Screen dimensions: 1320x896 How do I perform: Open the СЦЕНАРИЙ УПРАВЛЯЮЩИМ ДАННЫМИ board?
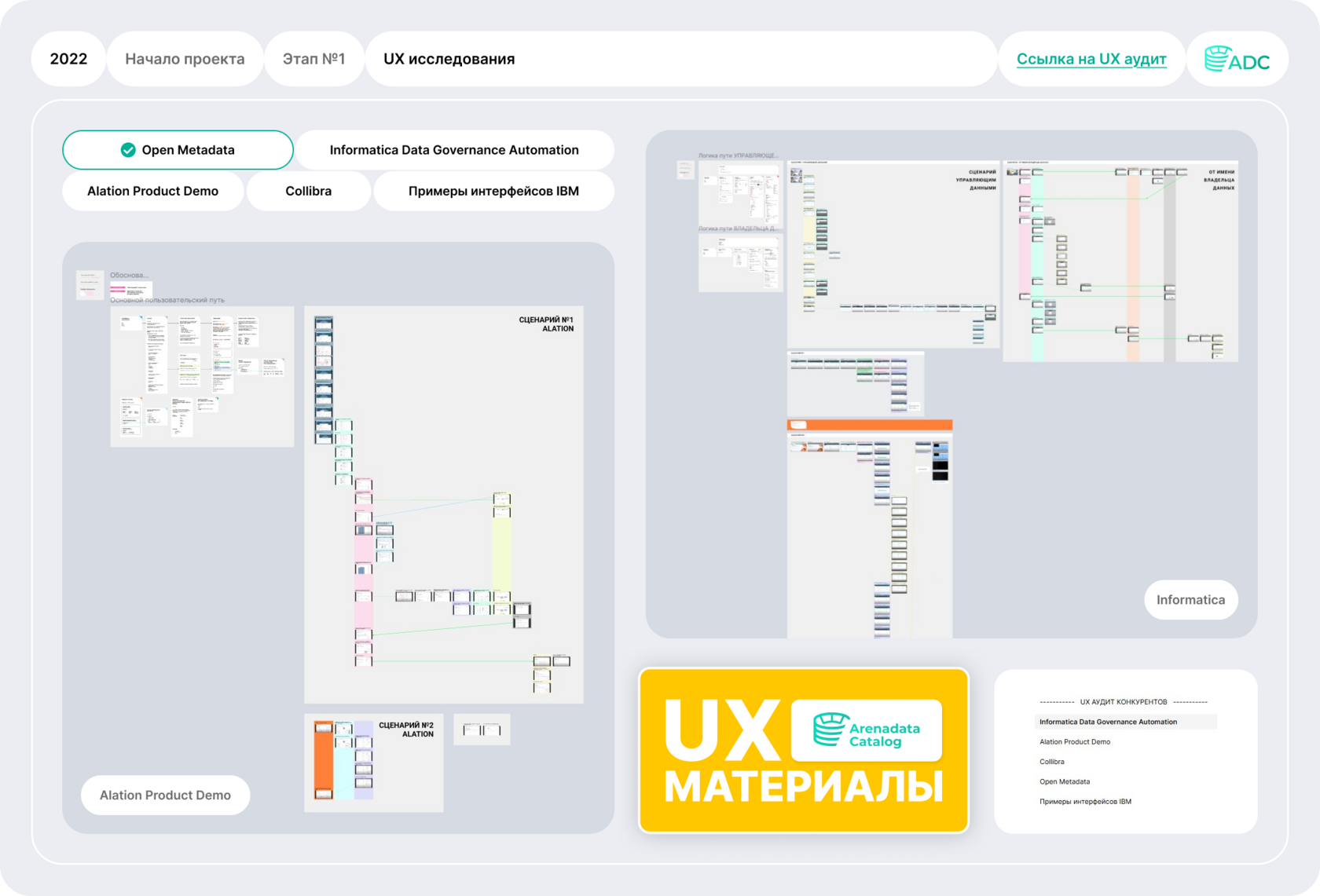click(x=893, y=254)
